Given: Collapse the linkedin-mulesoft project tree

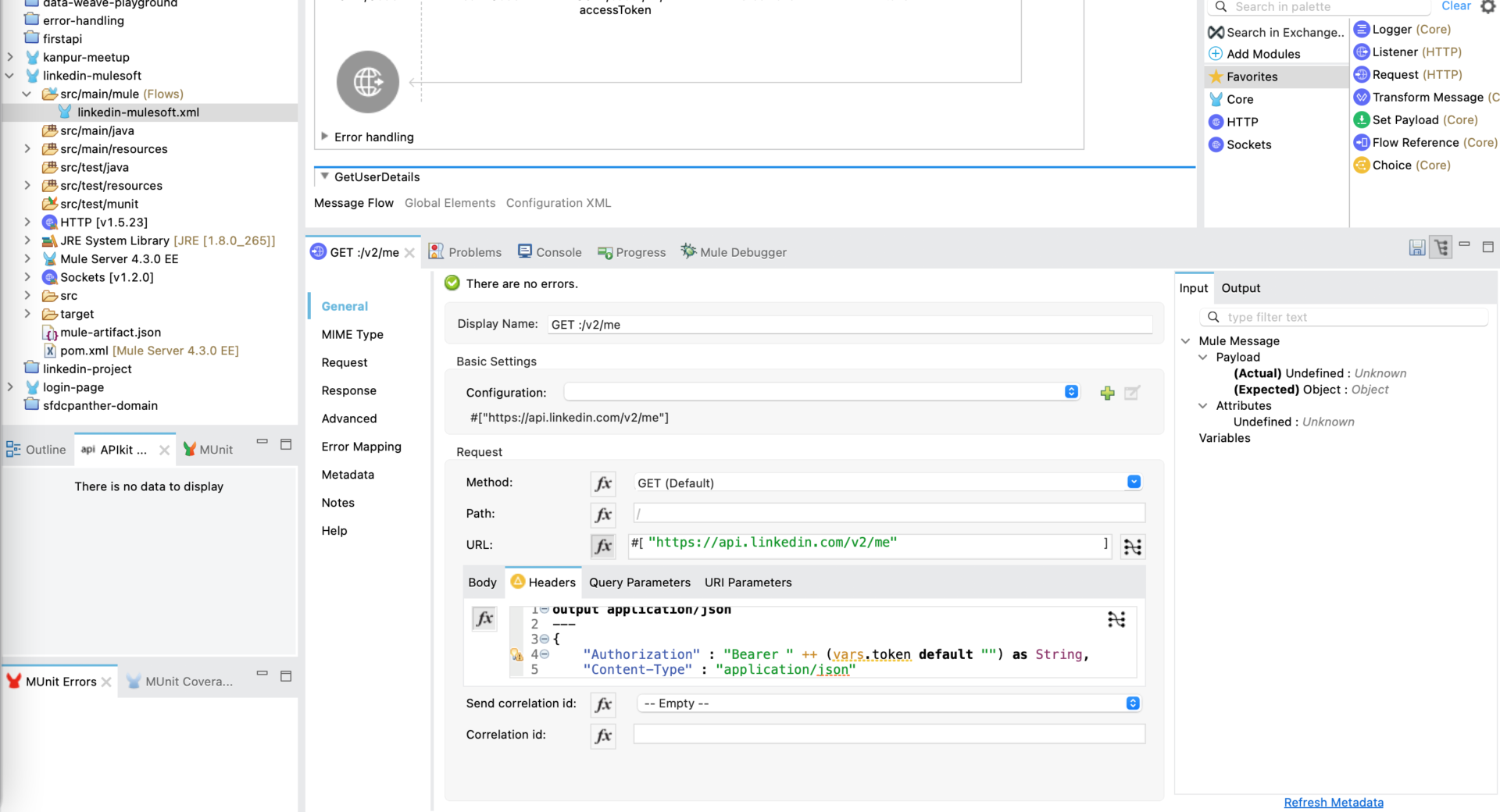Looking at the screenshot, I should click(9, 75).
